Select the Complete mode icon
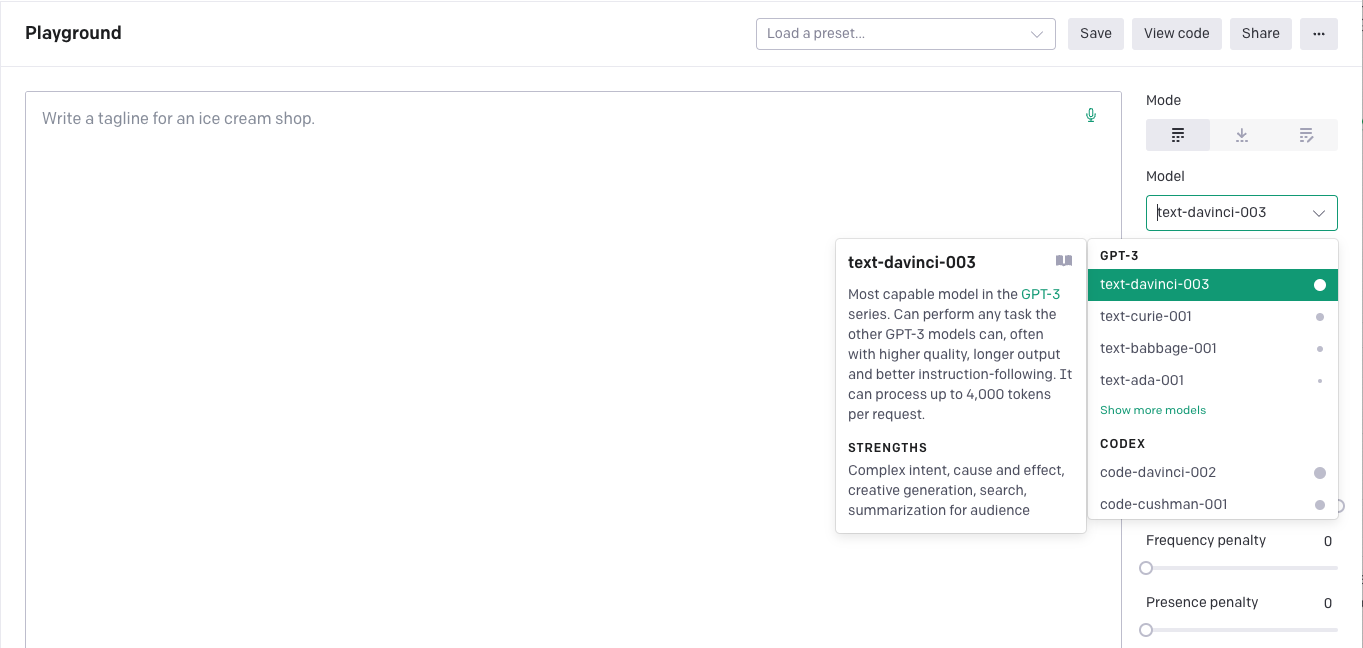1363x648 pixels. pyautogui.click(x=1177, y=134)
